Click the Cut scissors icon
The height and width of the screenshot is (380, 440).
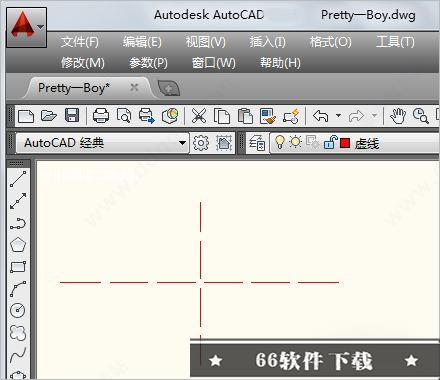(199, 116)
